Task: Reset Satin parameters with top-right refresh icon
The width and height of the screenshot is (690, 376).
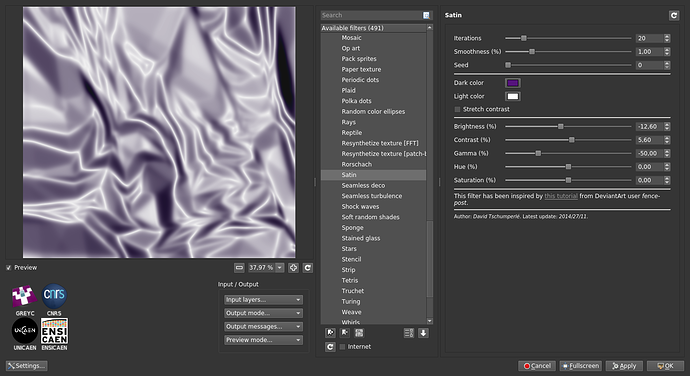Action: pos(674,15)
